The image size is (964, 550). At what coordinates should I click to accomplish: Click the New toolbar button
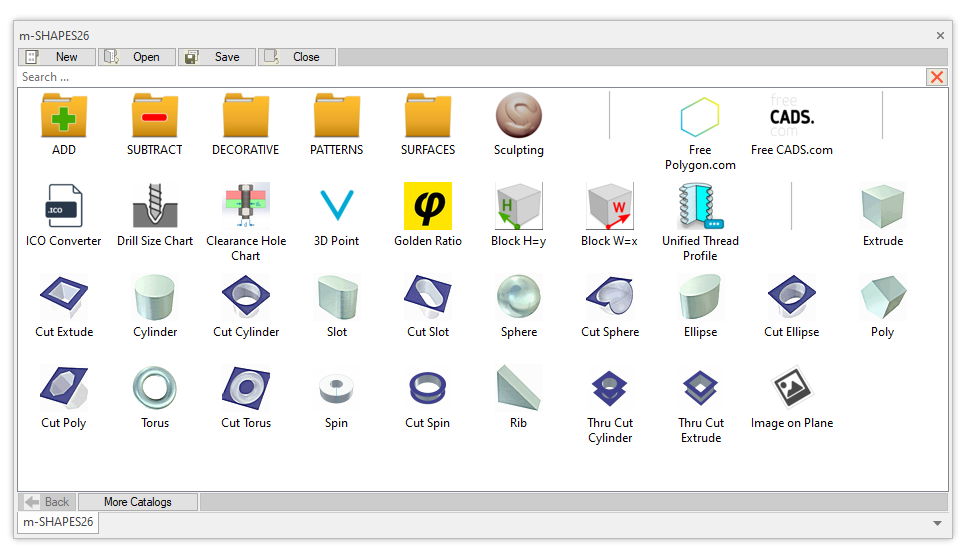click(x=57, y=57)
